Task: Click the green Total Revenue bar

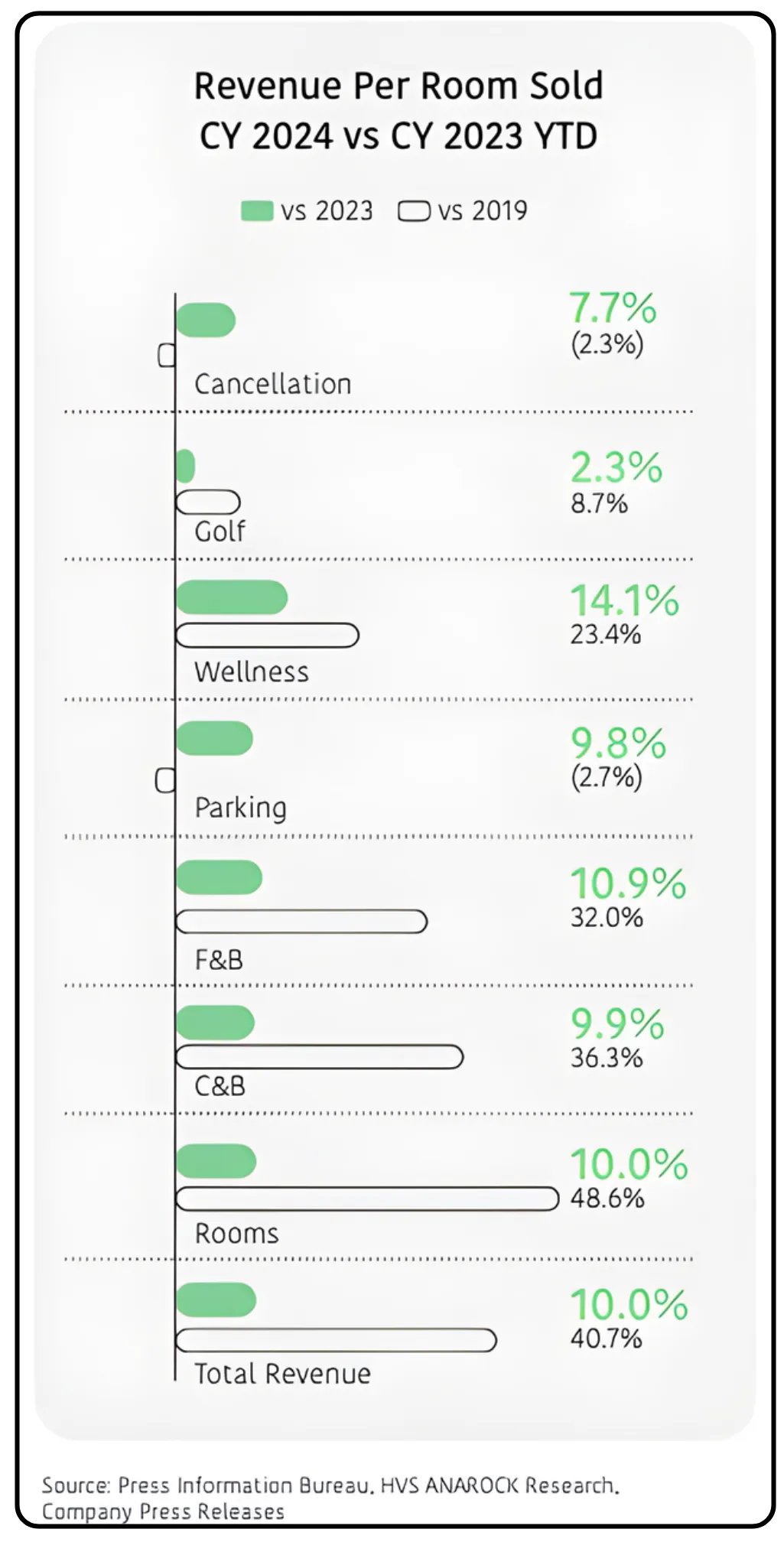Action: [x=216, y=1300]
